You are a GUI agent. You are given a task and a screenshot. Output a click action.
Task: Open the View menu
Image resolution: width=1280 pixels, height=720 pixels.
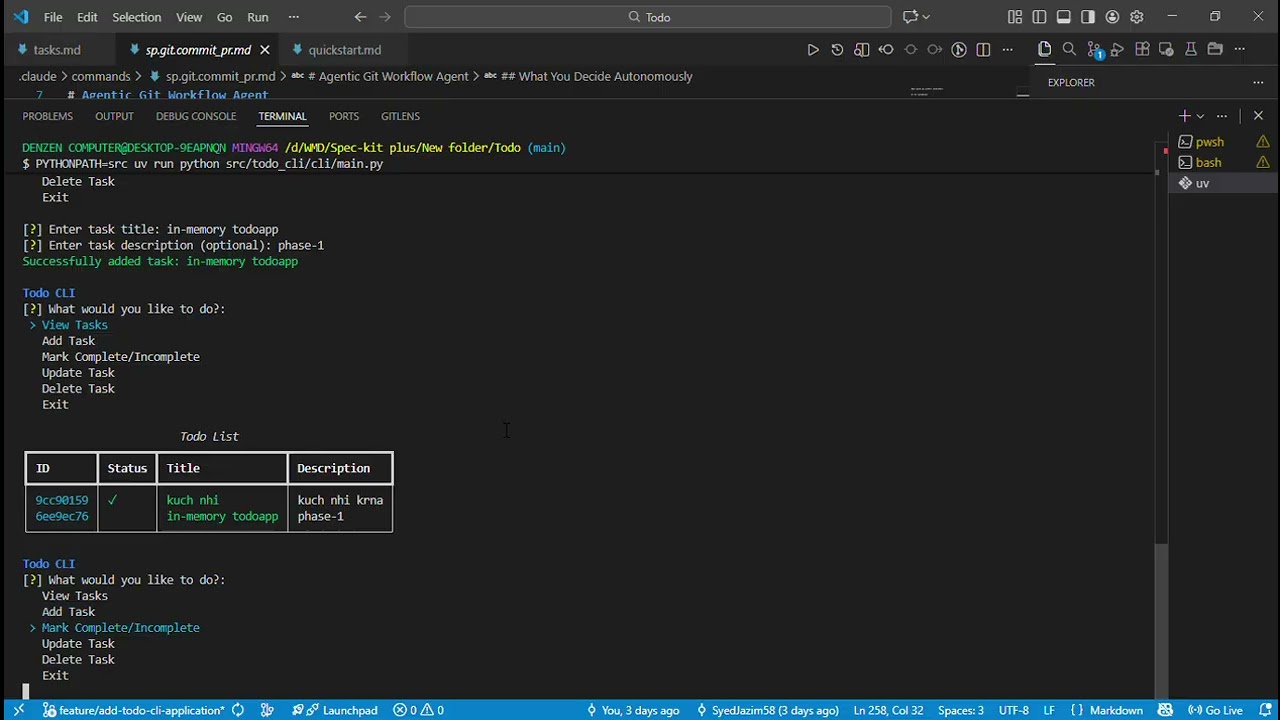click(x=189, y=17)
